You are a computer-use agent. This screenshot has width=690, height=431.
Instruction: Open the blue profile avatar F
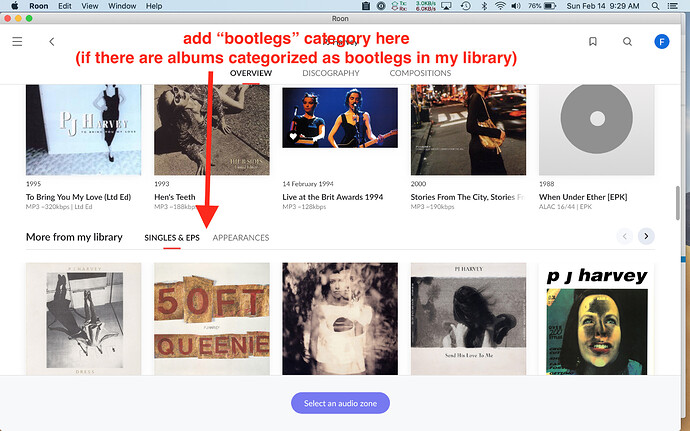click(x=661, y=41)
